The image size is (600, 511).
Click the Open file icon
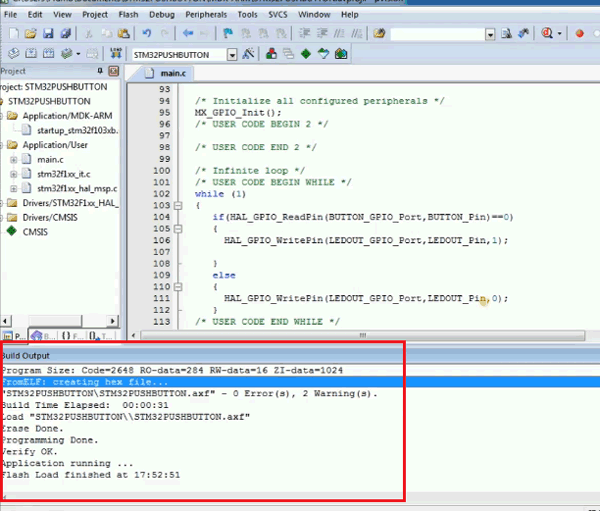[29, 34]
